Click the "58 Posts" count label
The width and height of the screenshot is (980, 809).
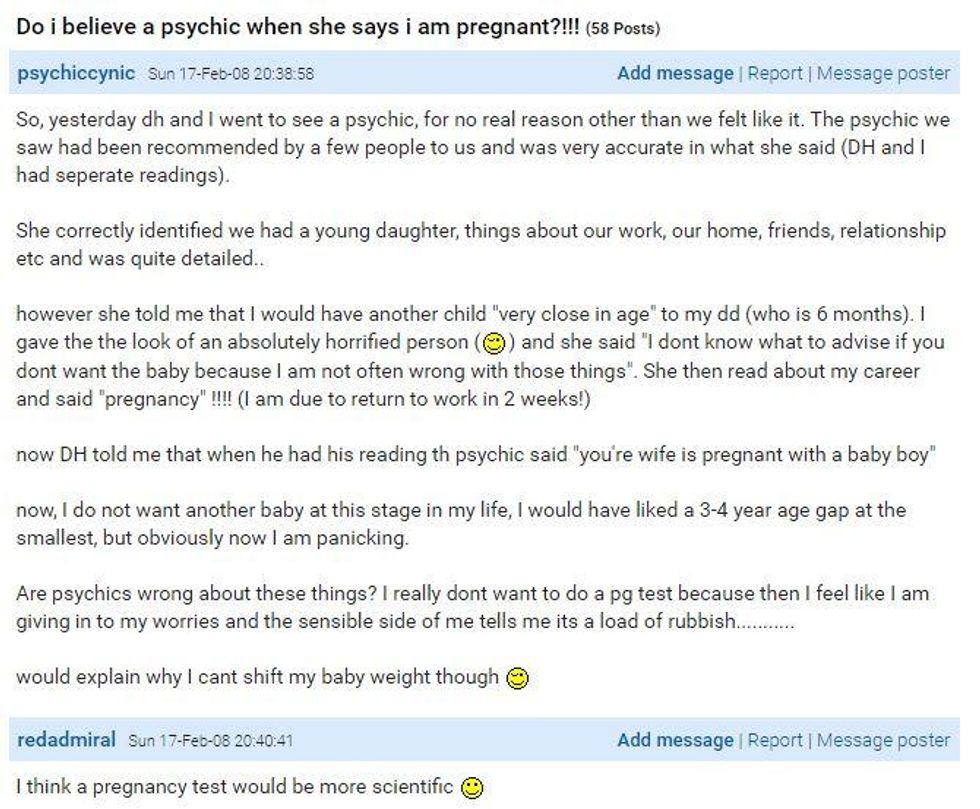pos(622,29)
